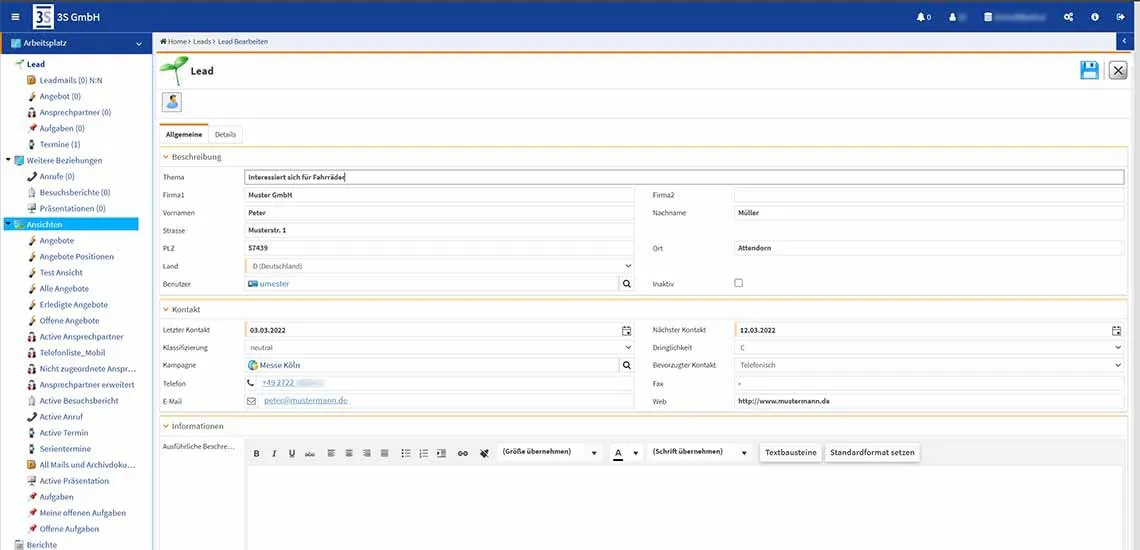Image resolution: width=1140 pixels, height=550 pixels.
Task: Click into the Web address field
Action: coord(929,401)
